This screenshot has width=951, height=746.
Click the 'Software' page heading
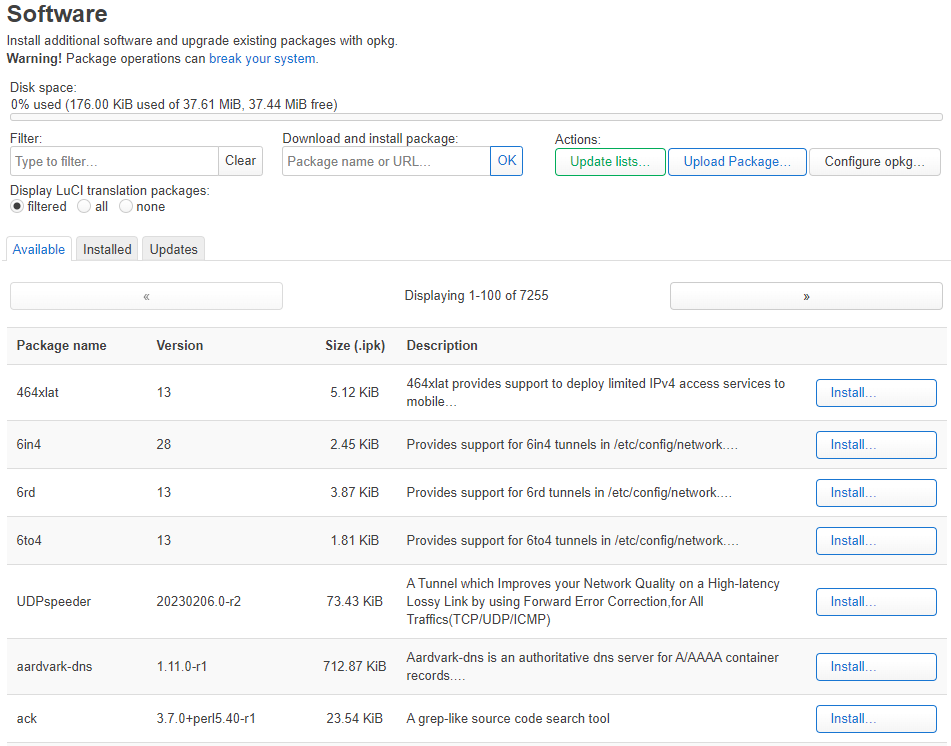pos(57,14)
